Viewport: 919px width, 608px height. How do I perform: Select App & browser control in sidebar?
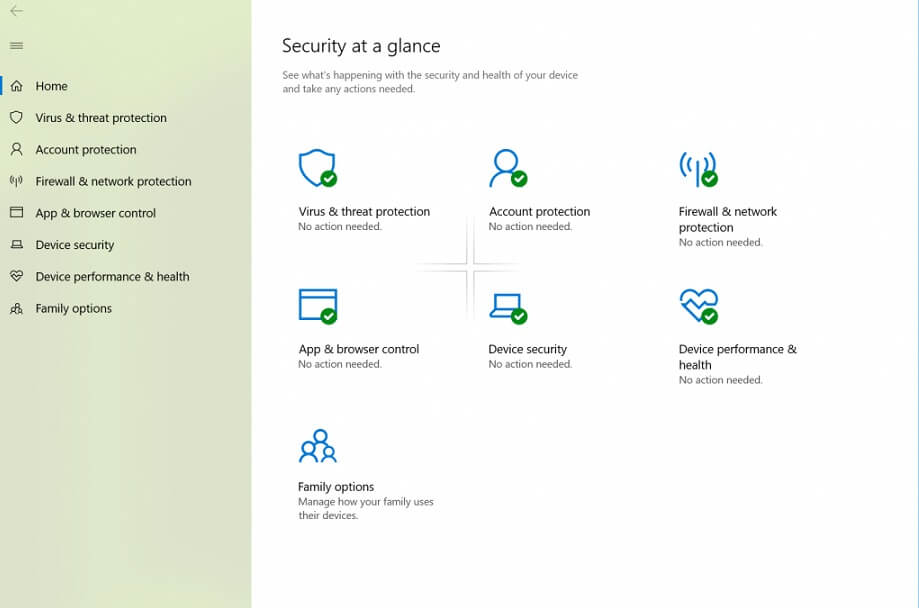click(x=96, y=213)
